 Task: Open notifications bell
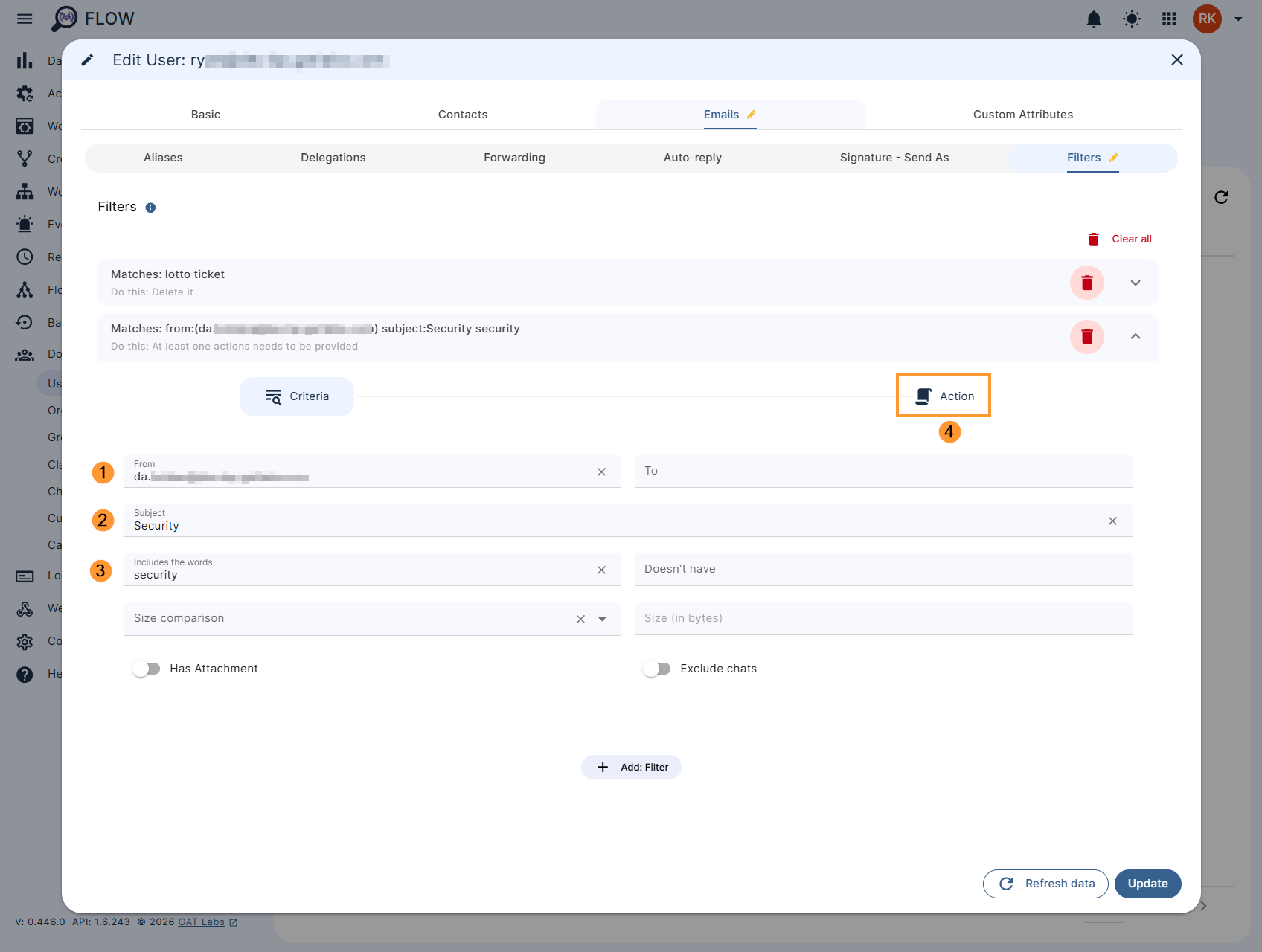pos(1094,19)
